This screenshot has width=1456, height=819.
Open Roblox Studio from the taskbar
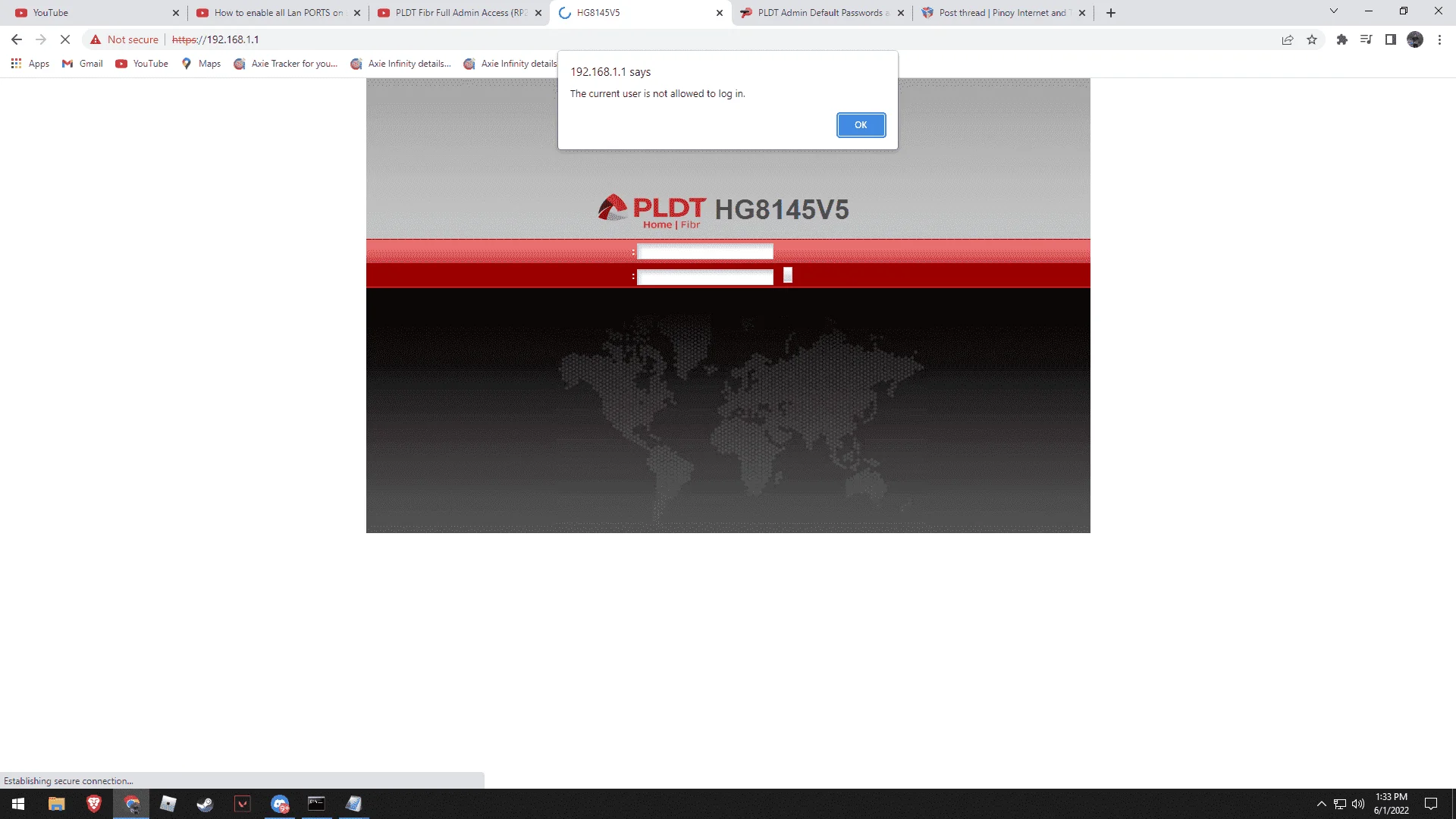pos(168,804)
